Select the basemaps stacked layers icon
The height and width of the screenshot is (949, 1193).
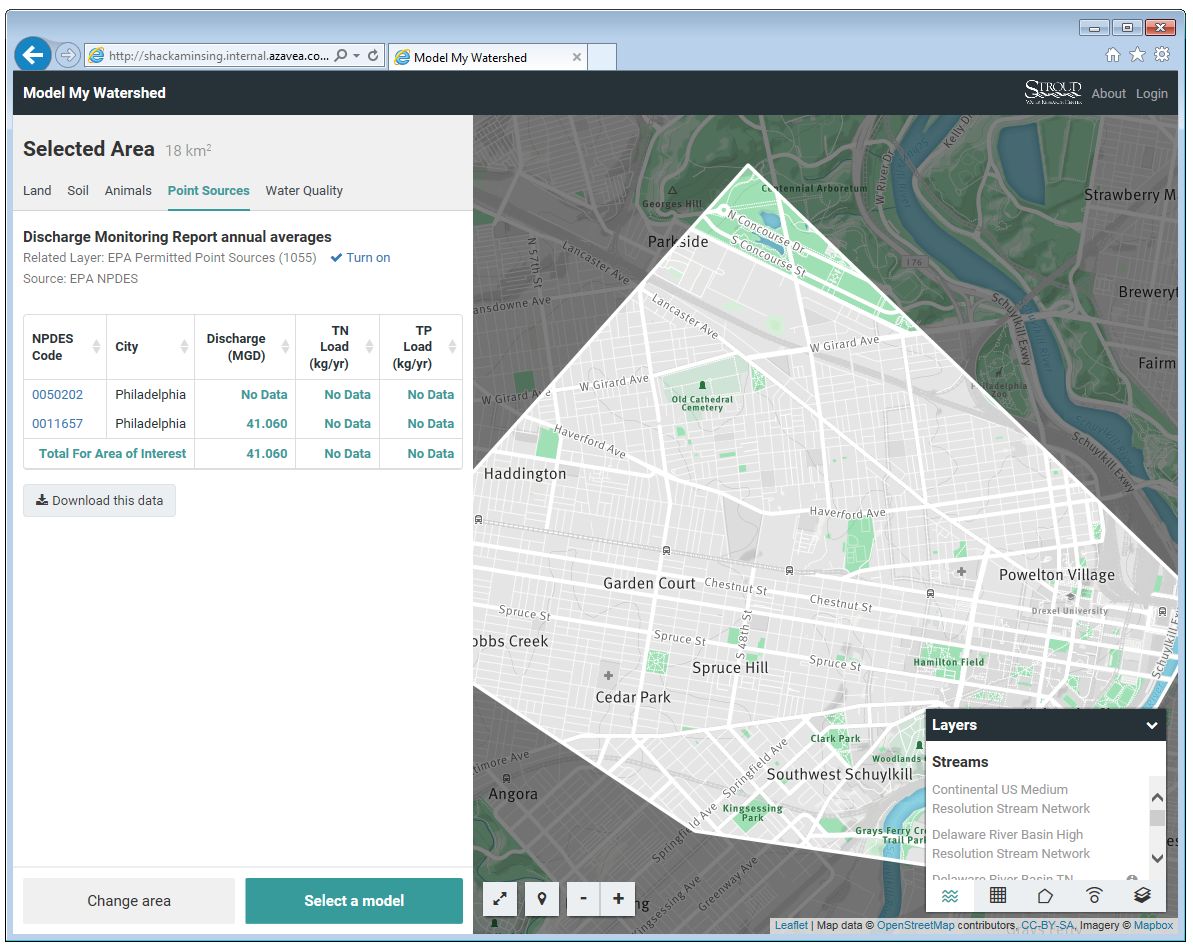click(x=1142, y=896)
